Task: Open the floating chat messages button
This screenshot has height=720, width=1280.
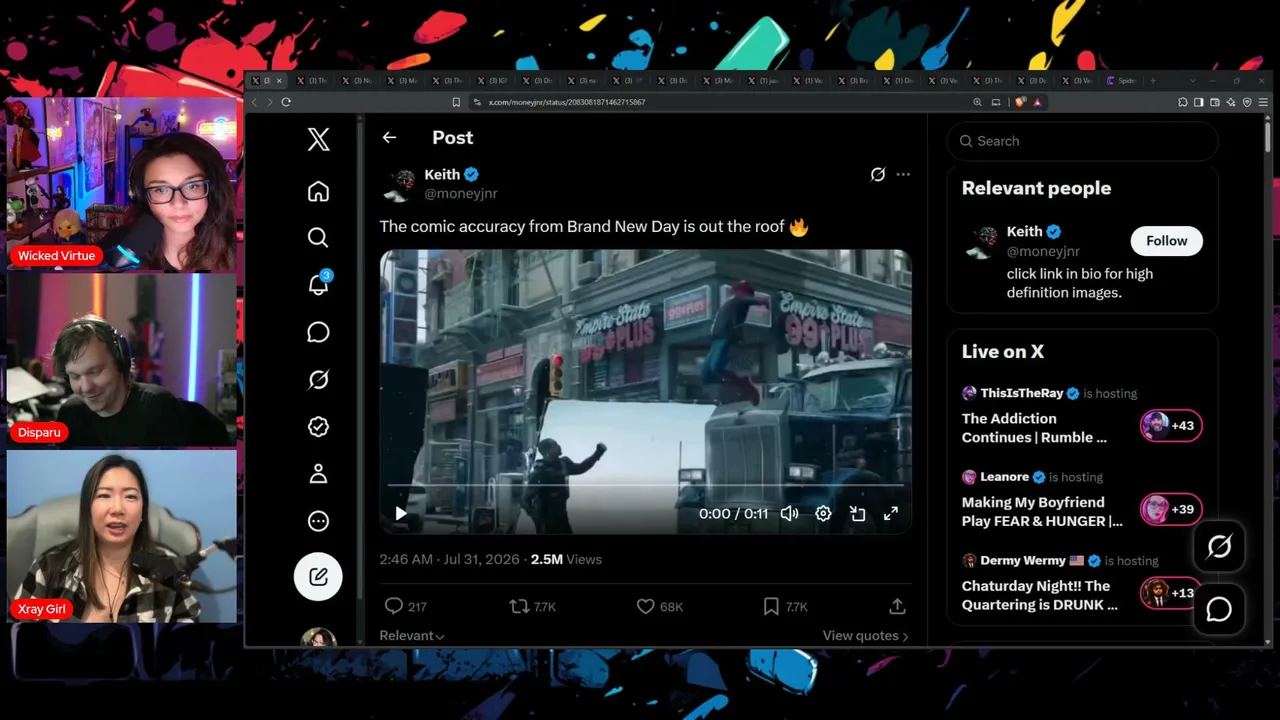Action: point(1219,609)
